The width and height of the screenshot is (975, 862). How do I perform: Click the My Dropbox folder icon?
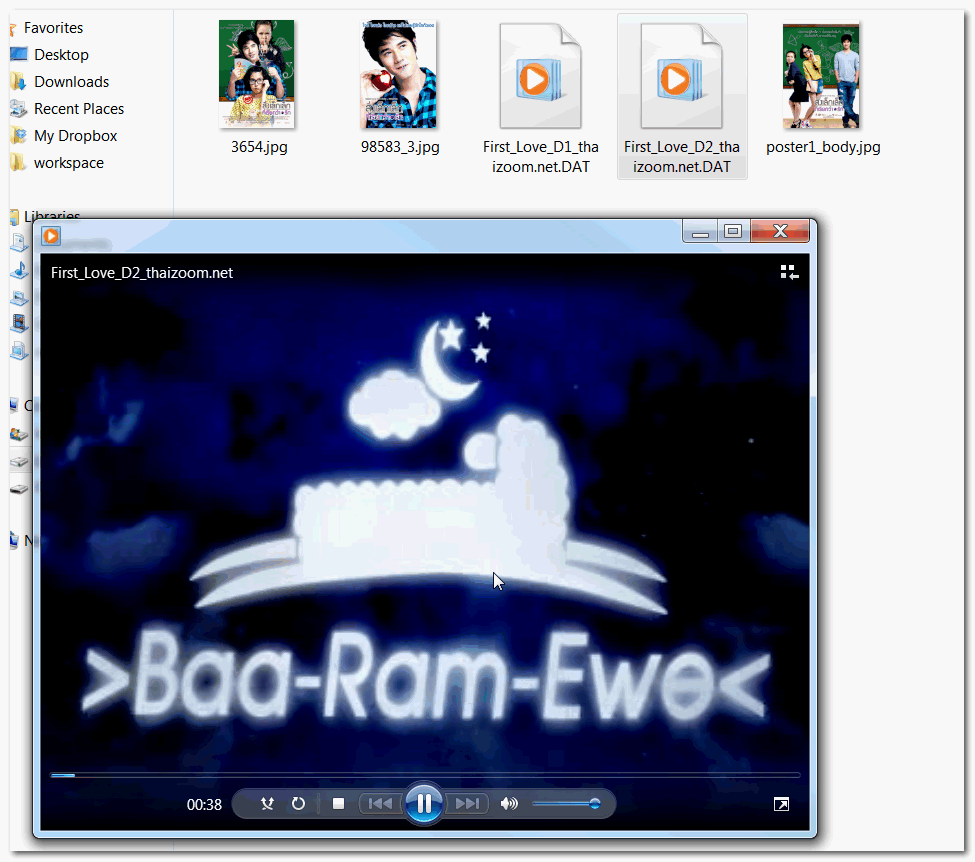pyautogui.click(x=19, y=136)
